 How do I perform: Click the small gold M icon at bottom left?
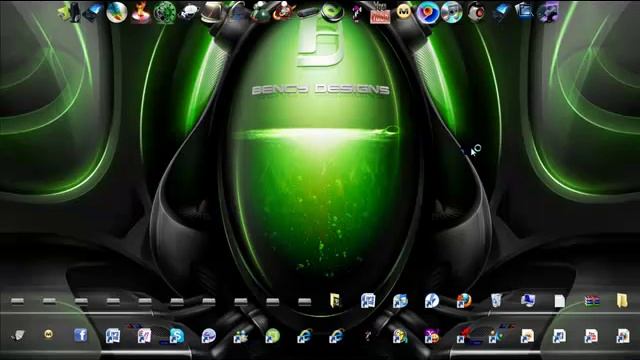(49, 335)
